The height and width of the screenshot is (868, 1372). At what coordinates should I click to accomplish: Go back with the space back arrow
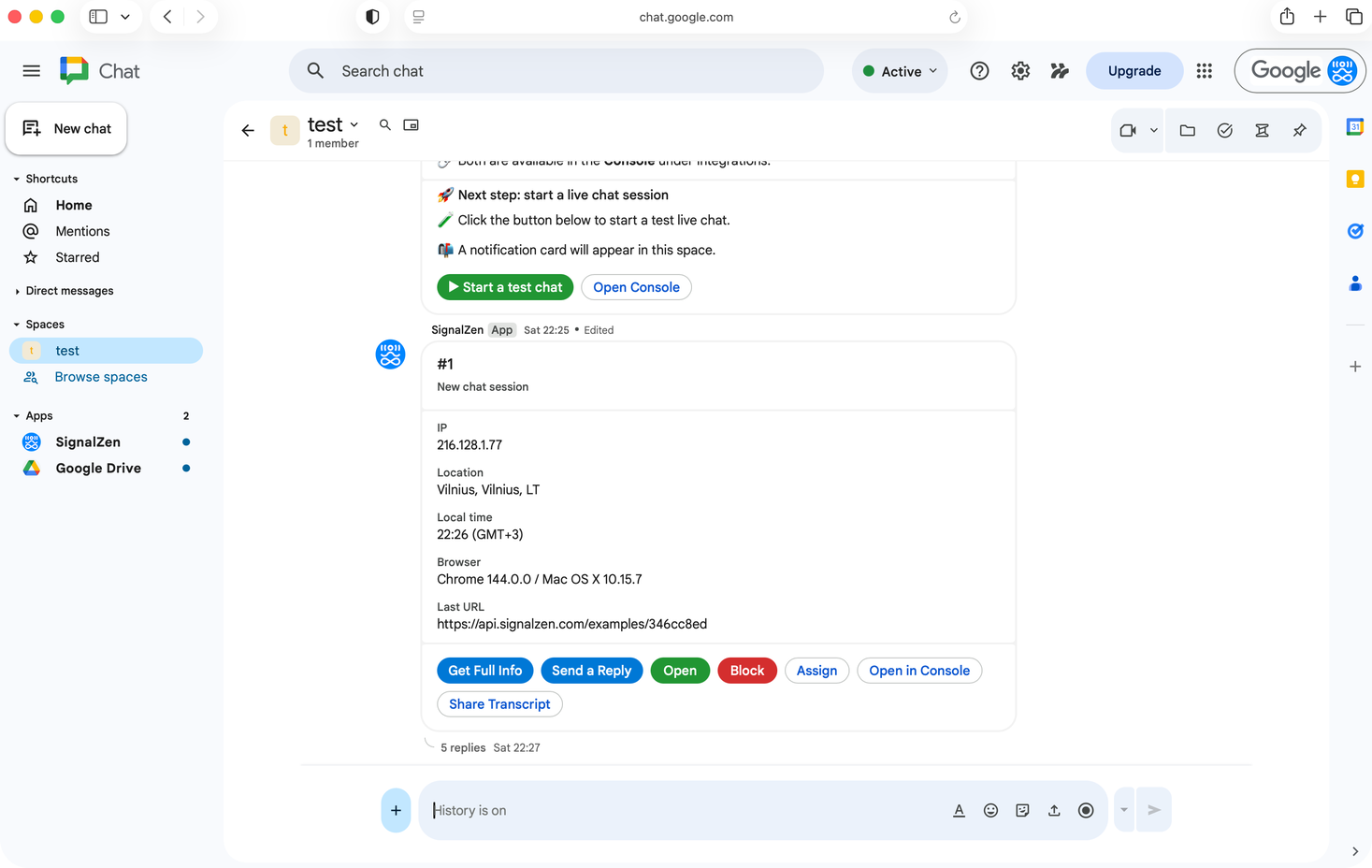pyautogui.click(x=248, y=131)
